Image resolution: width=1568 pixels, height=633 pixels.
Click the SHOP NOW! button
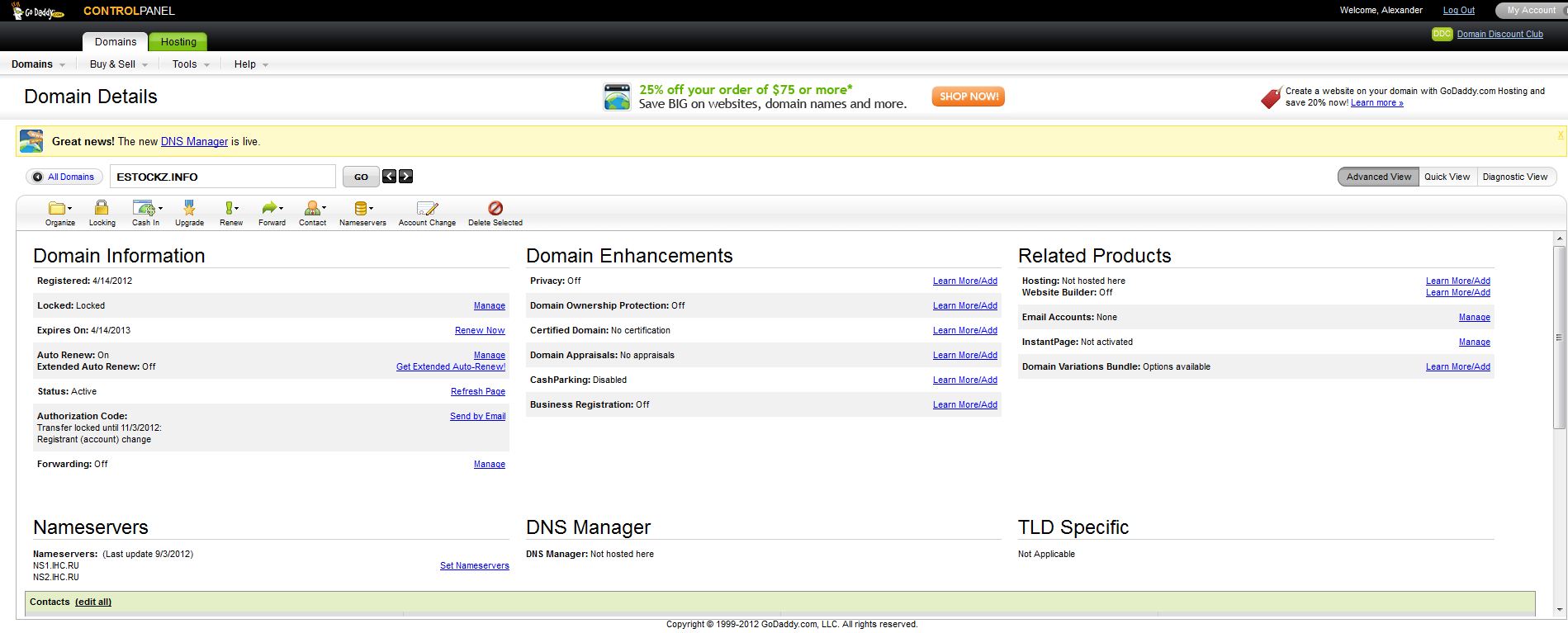(969, 97)
